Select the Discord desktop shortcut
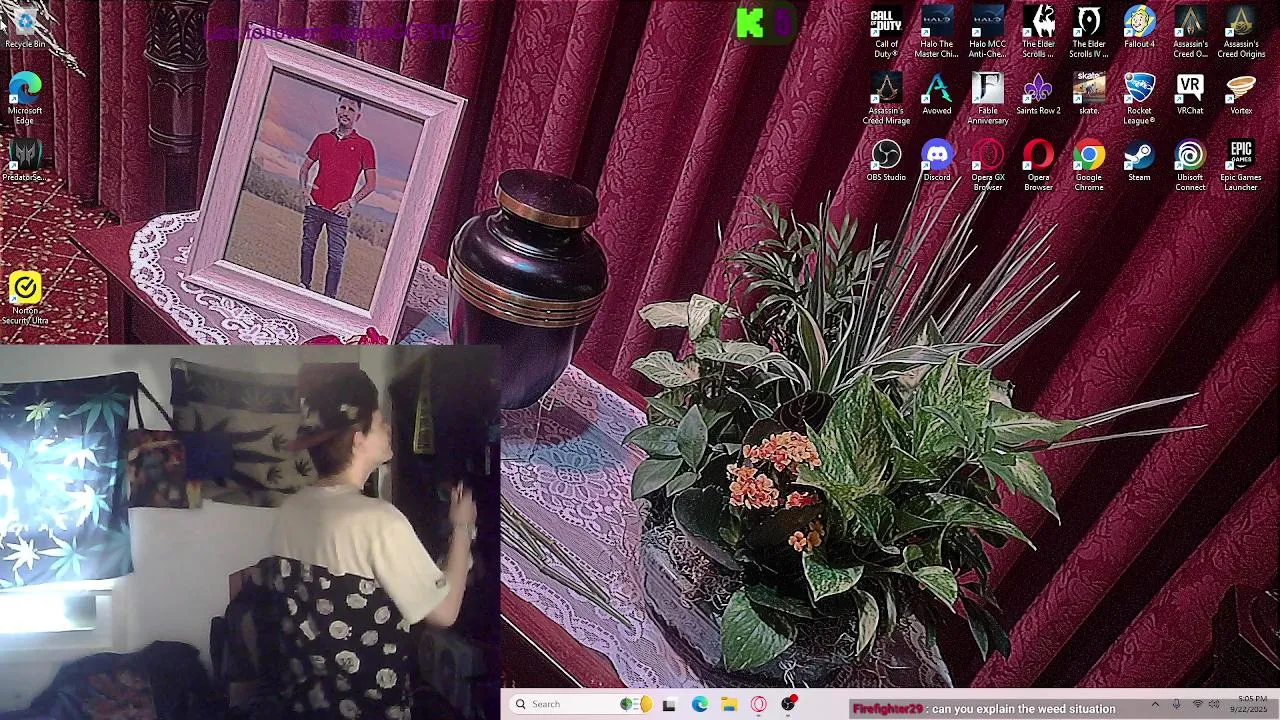 click(937, 161)
